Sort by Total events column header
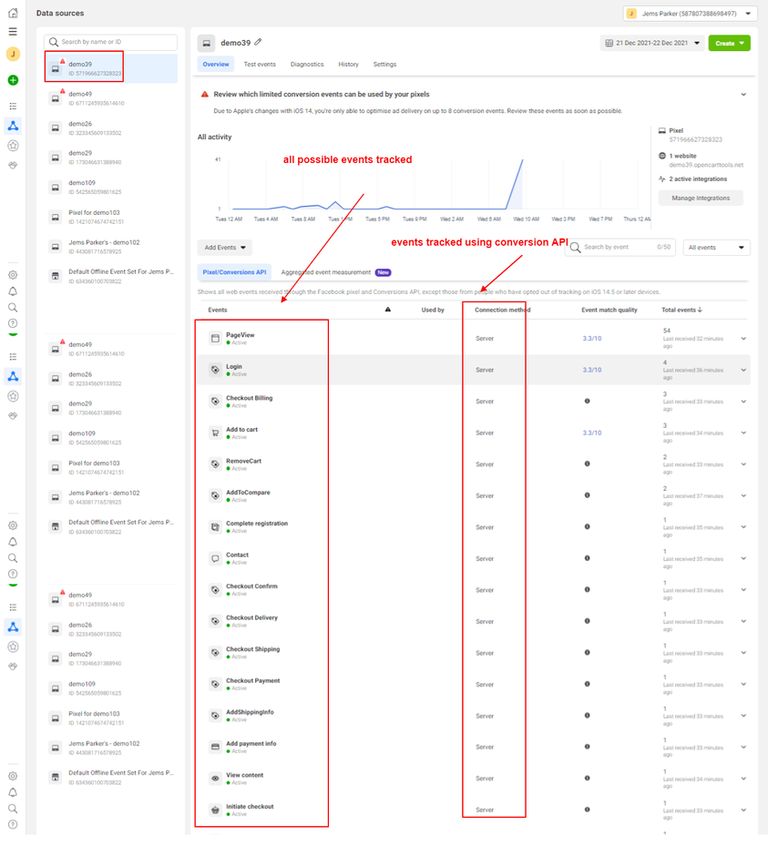The image size is (768, 856). (x=683, y=310)
